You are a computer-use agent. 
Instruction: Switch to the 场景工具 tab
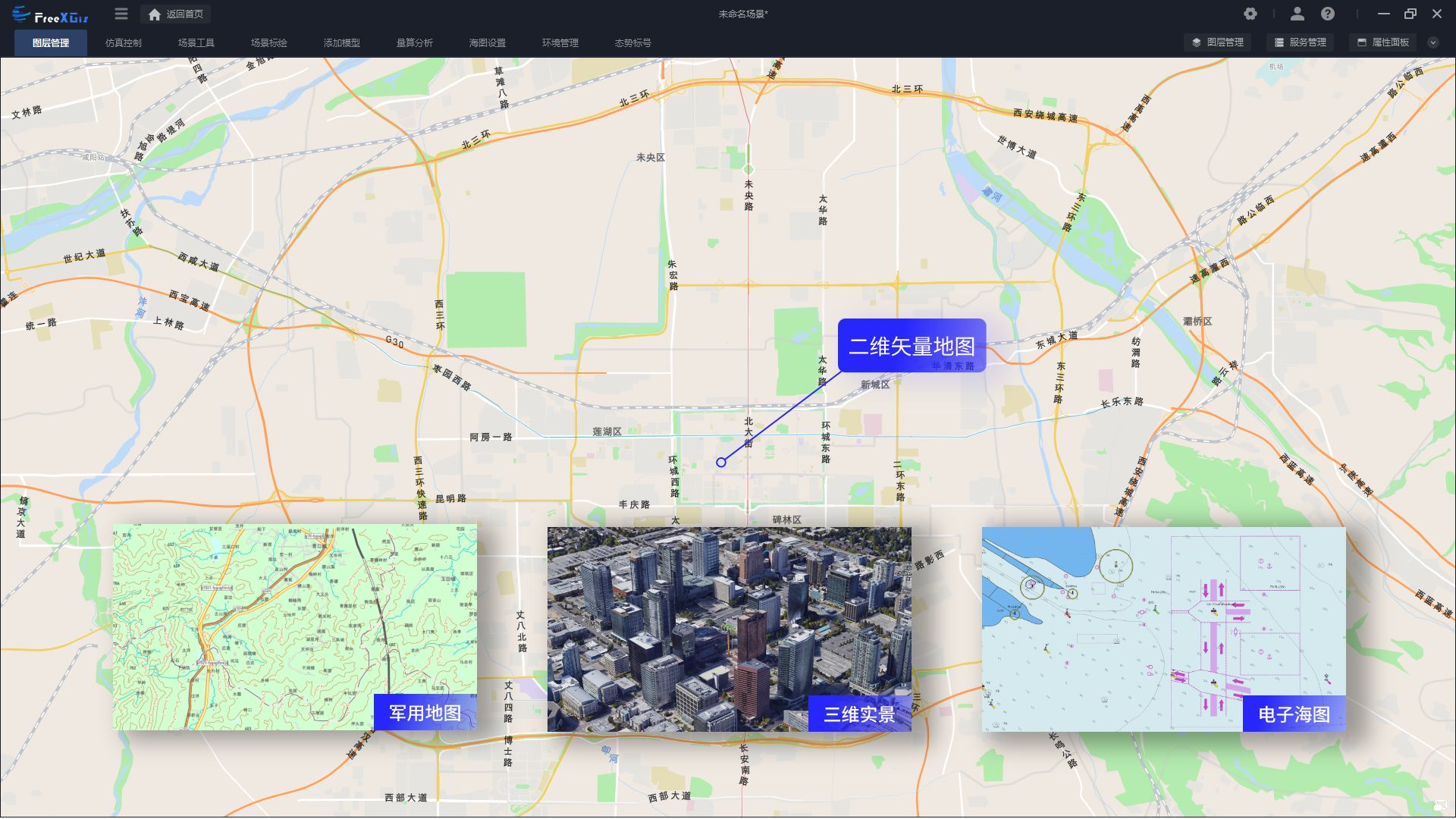click(x=196, y=43)
